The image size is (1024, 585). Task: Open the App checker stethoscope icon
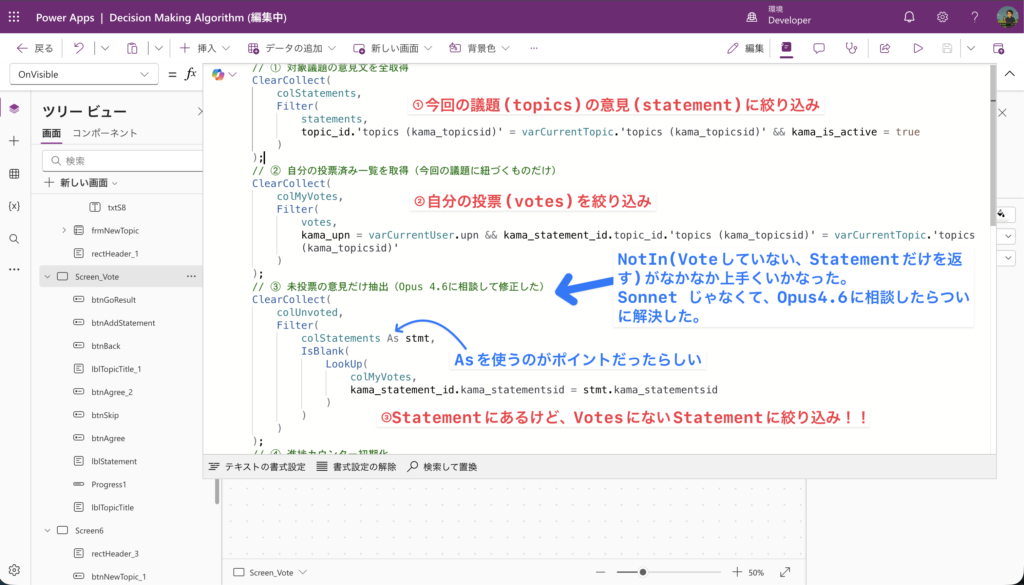coord(852,48)
